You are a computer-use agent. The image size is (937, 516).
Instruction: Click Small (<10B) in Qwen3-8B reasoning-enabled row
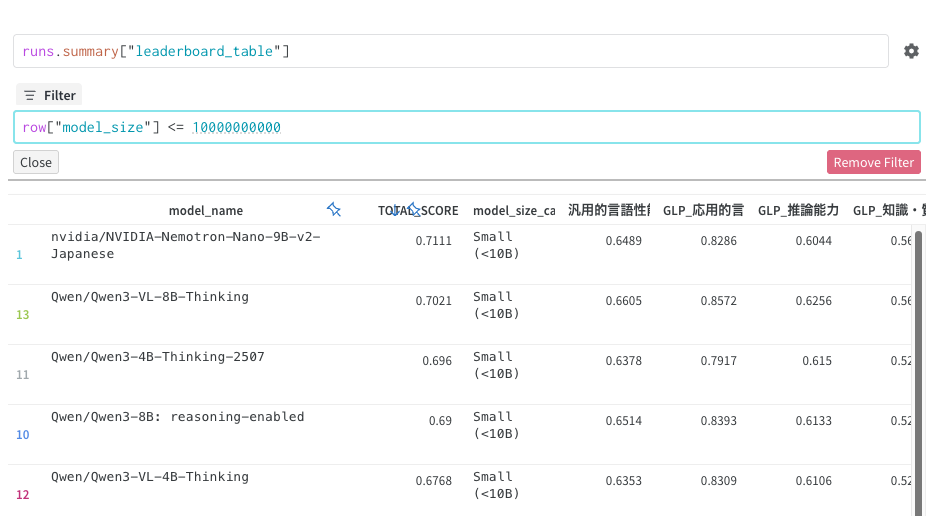click(496, 425)
